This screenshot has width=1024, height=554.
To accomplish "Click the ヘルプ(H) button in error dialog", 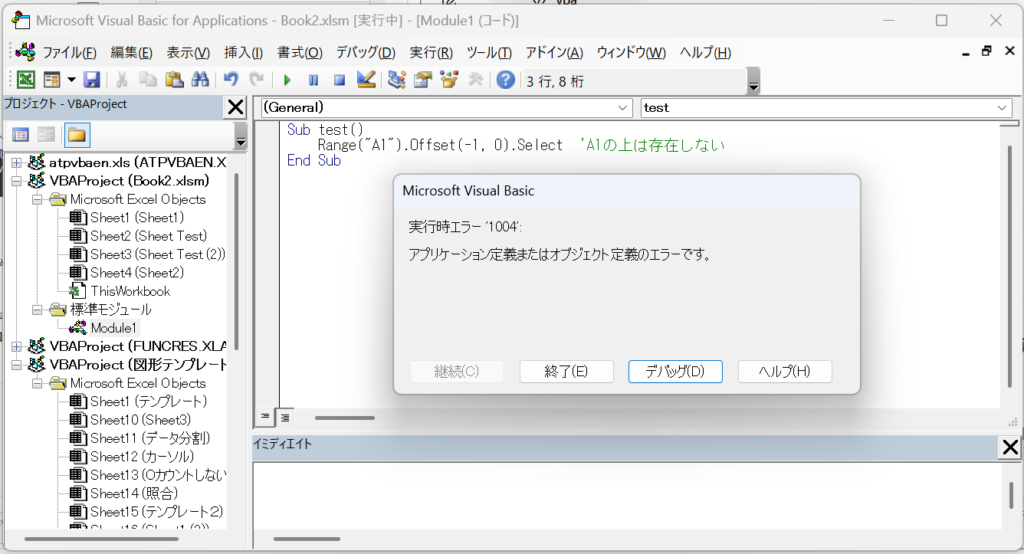I will 784,372.
